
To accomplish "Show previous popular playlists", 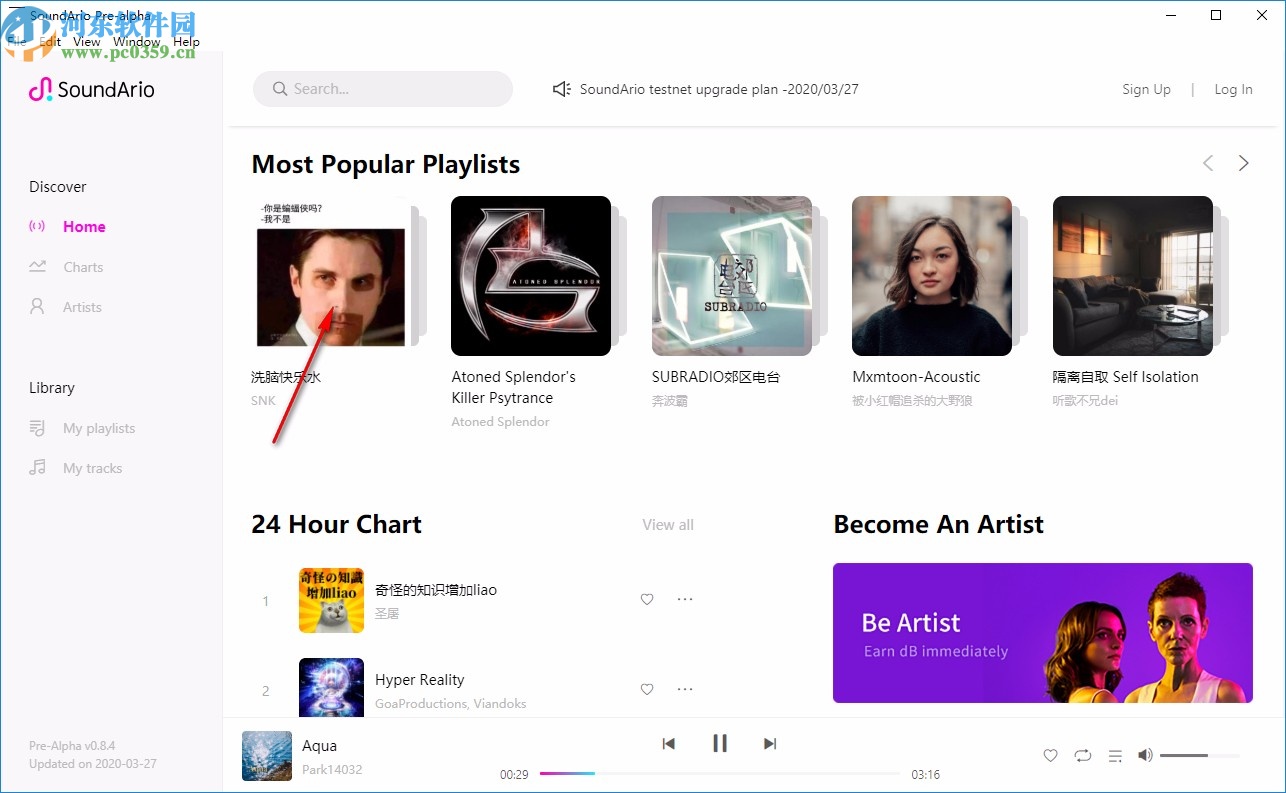I will point(1208,163).
